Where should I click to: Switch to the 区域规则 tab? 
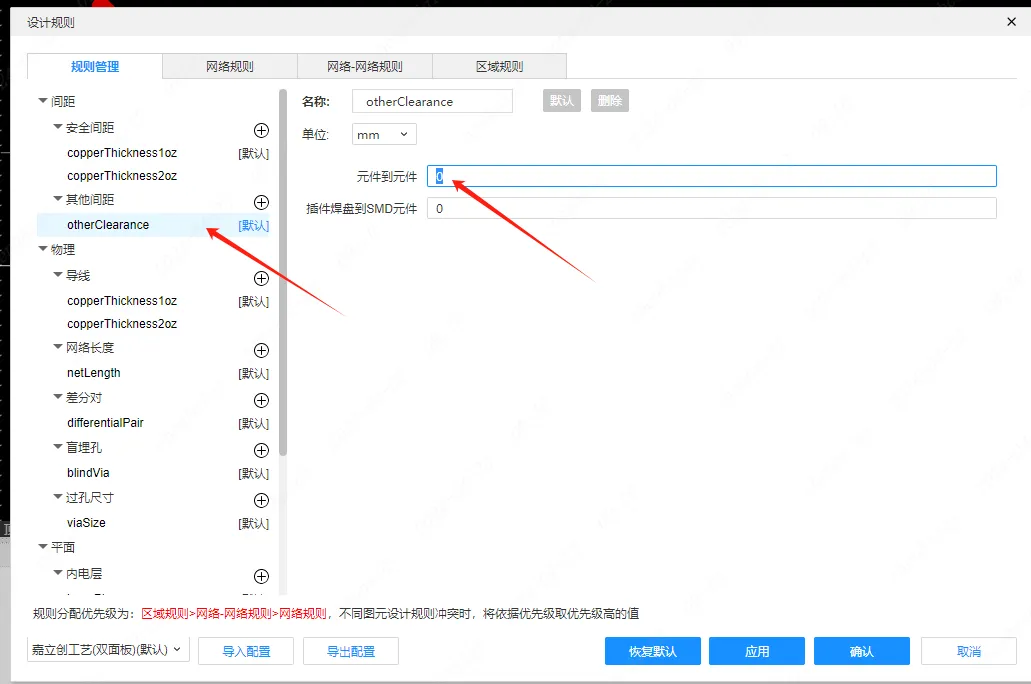click(499, 67)
